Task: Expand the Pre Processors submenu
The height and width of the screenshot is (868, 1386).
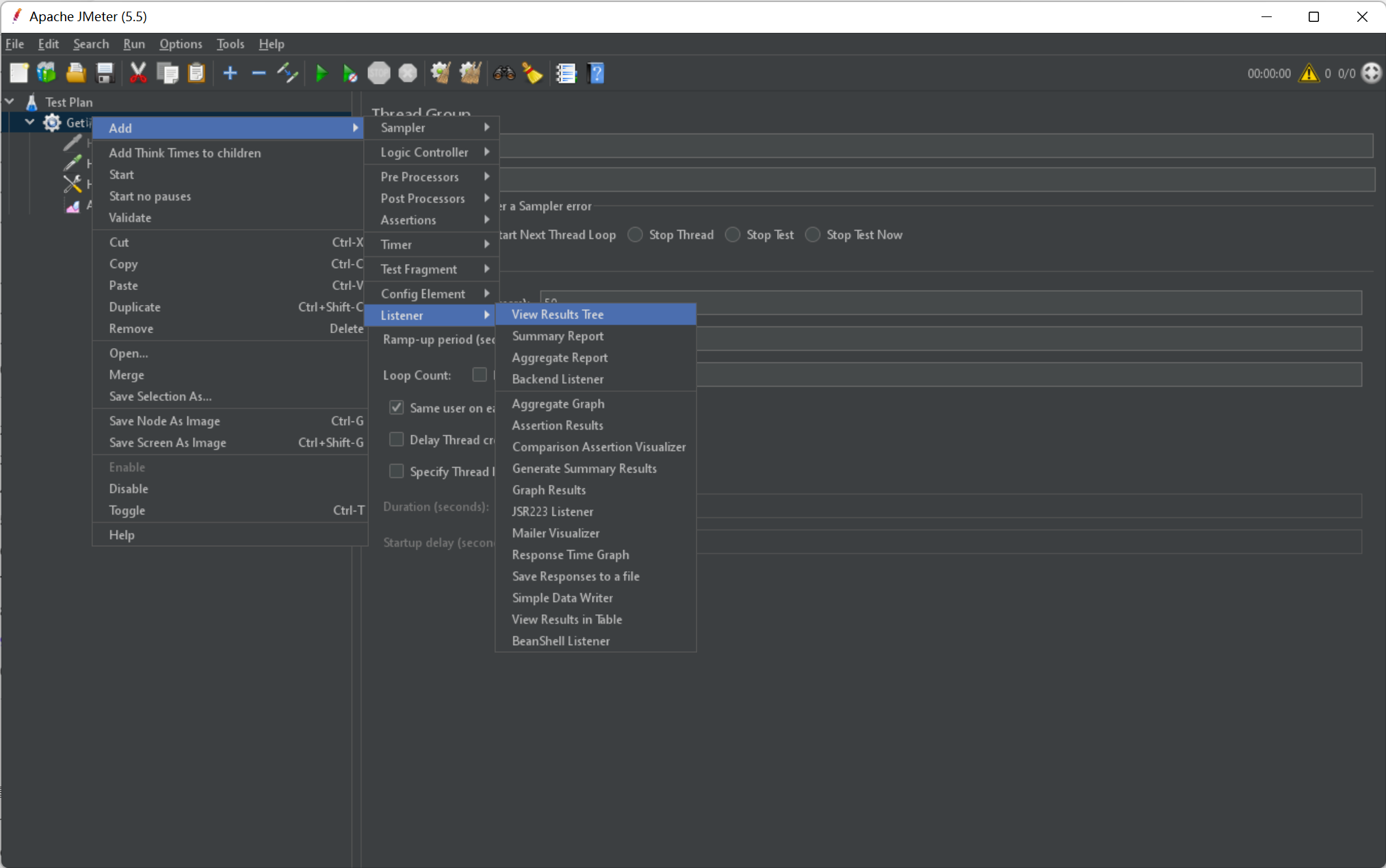Action: pos(432,177)
